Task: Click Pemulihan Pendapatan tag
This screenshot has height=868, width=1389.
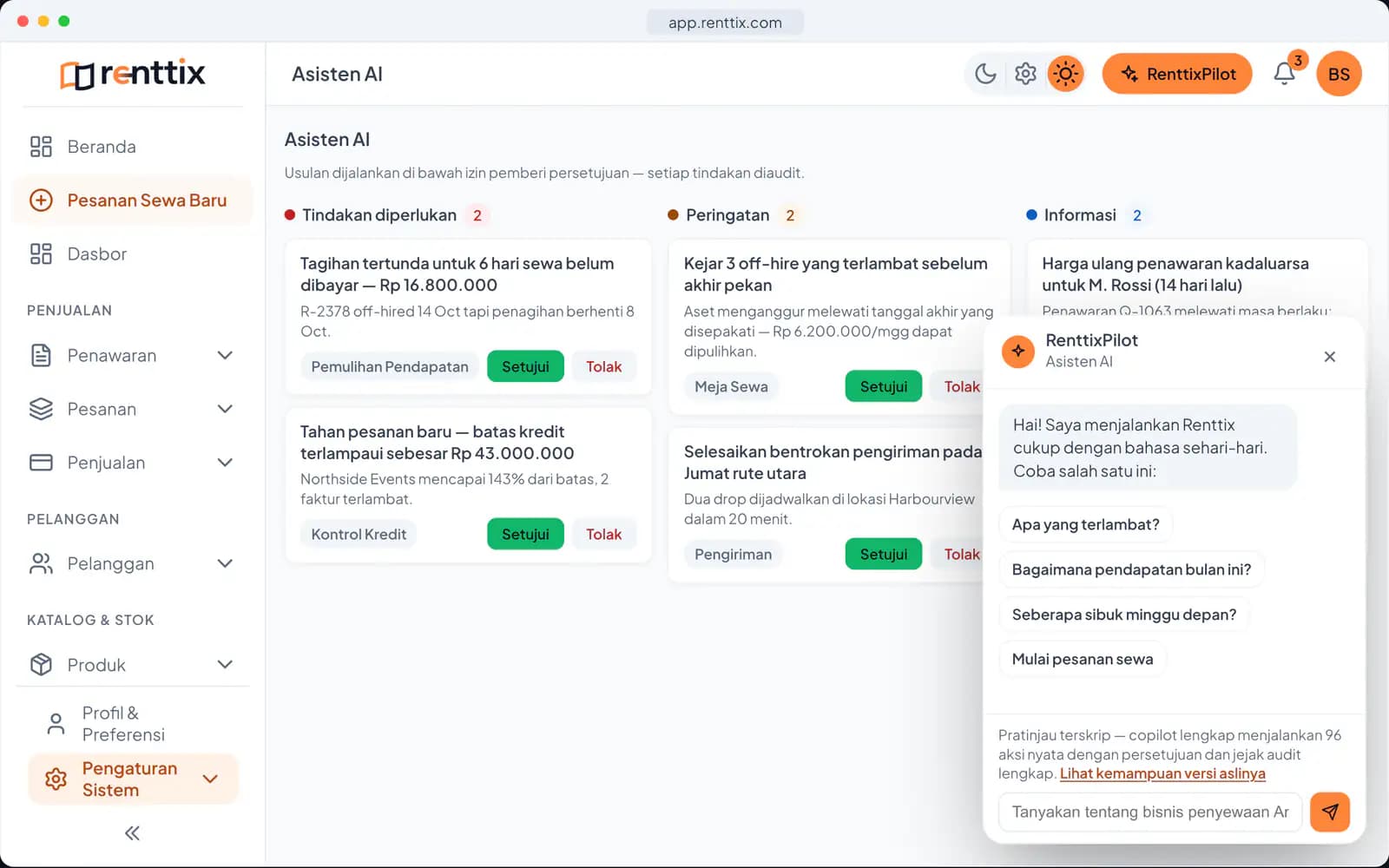Action: tap(390, 366)
